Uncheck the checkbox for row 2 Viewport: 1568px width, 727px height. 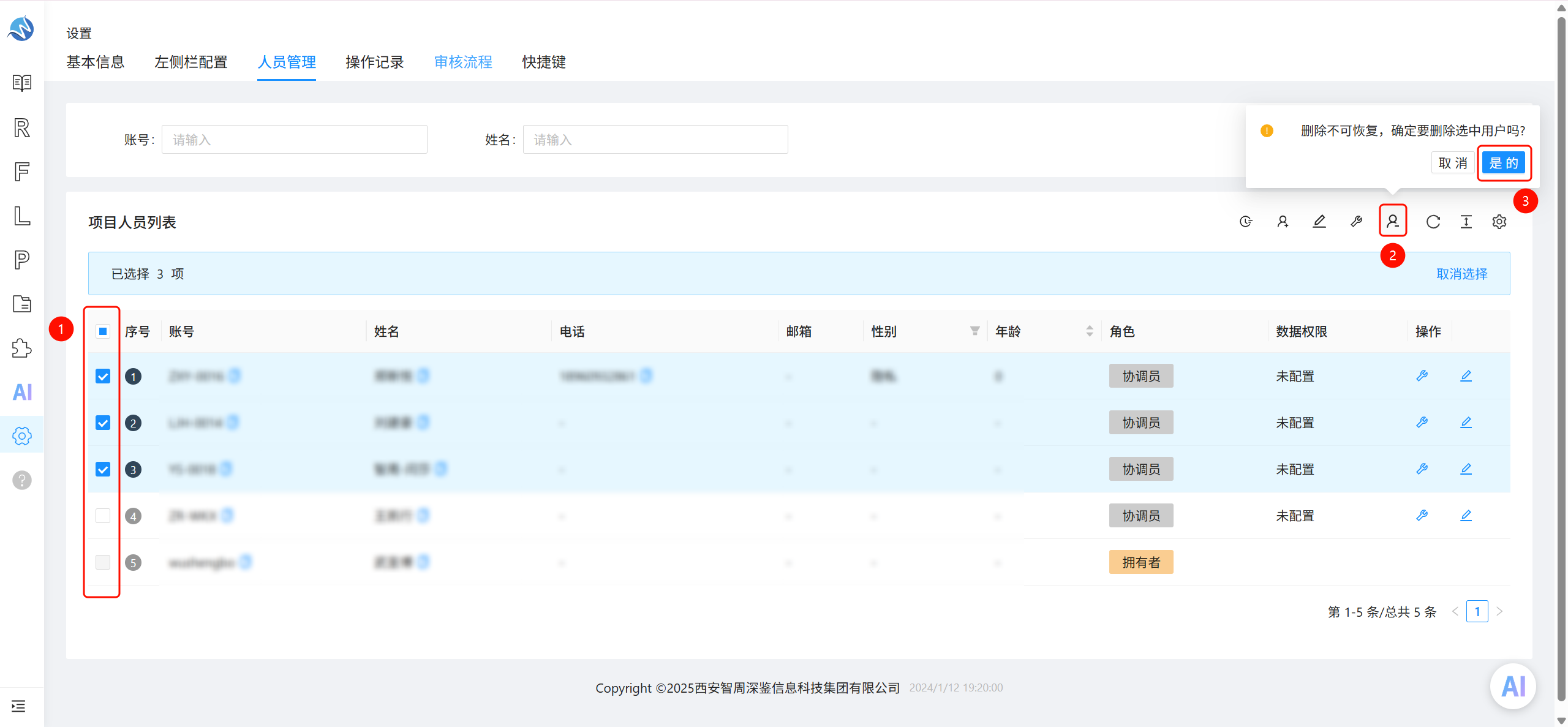point(103,423)
